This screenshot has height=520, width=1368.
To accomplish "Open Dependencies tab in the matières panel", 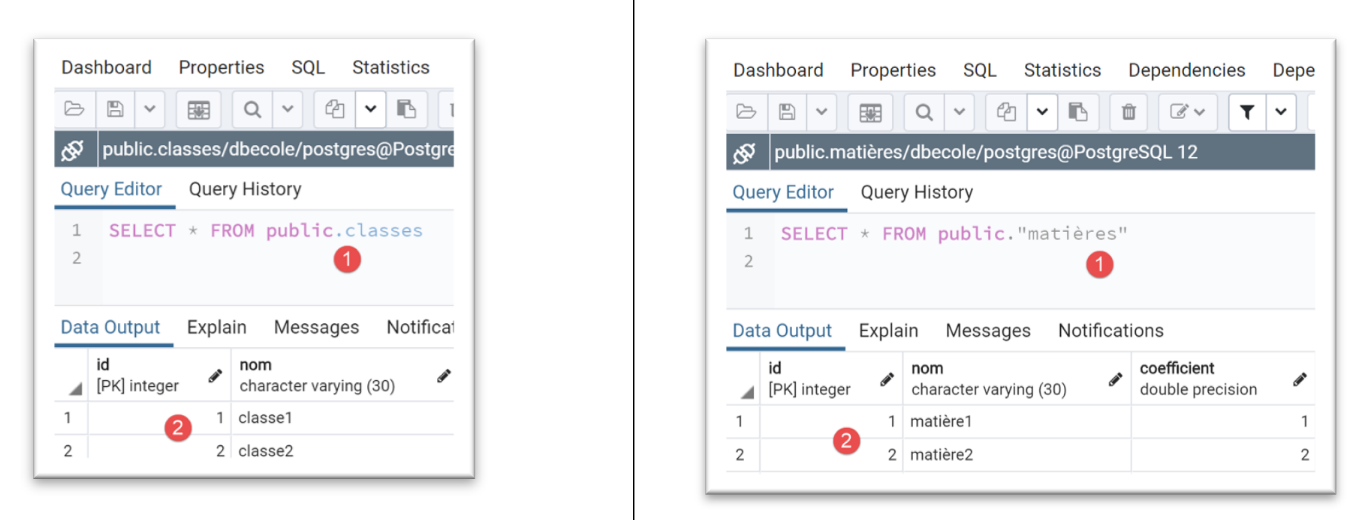I will 1186,70.
